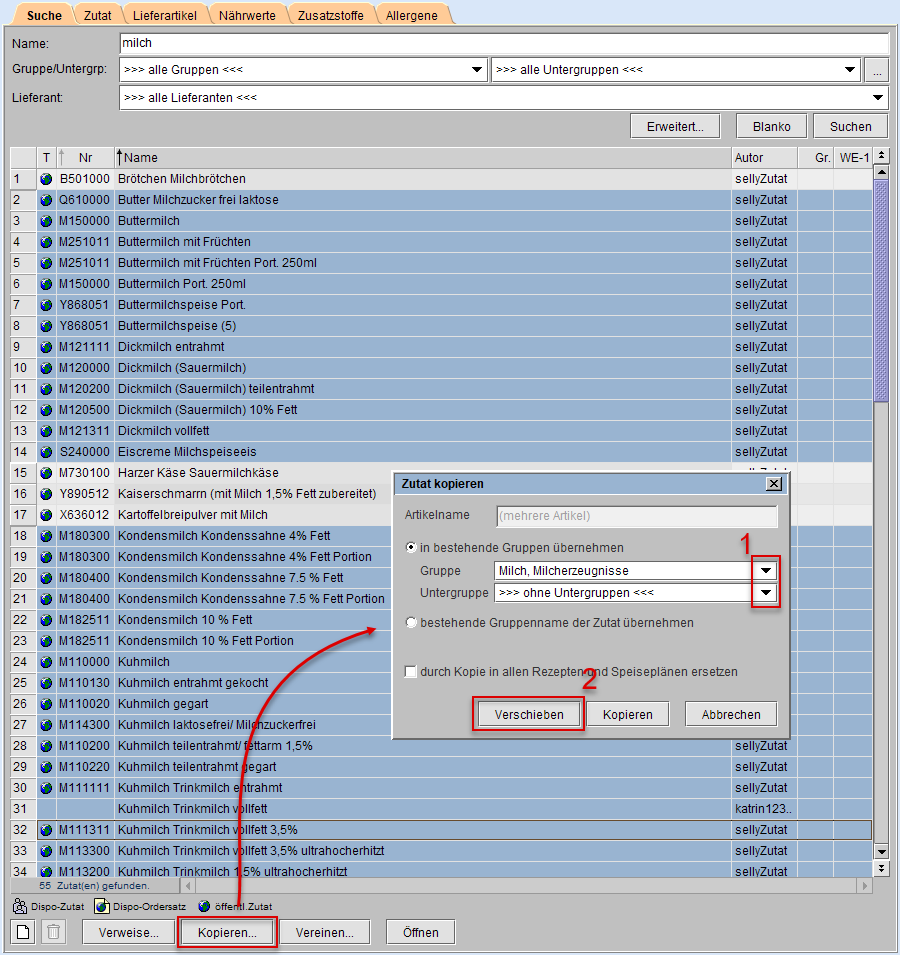Click globe icon next to Kuhmilch gegart
This screenshot has width=900, height=955.
click(46, 704)
